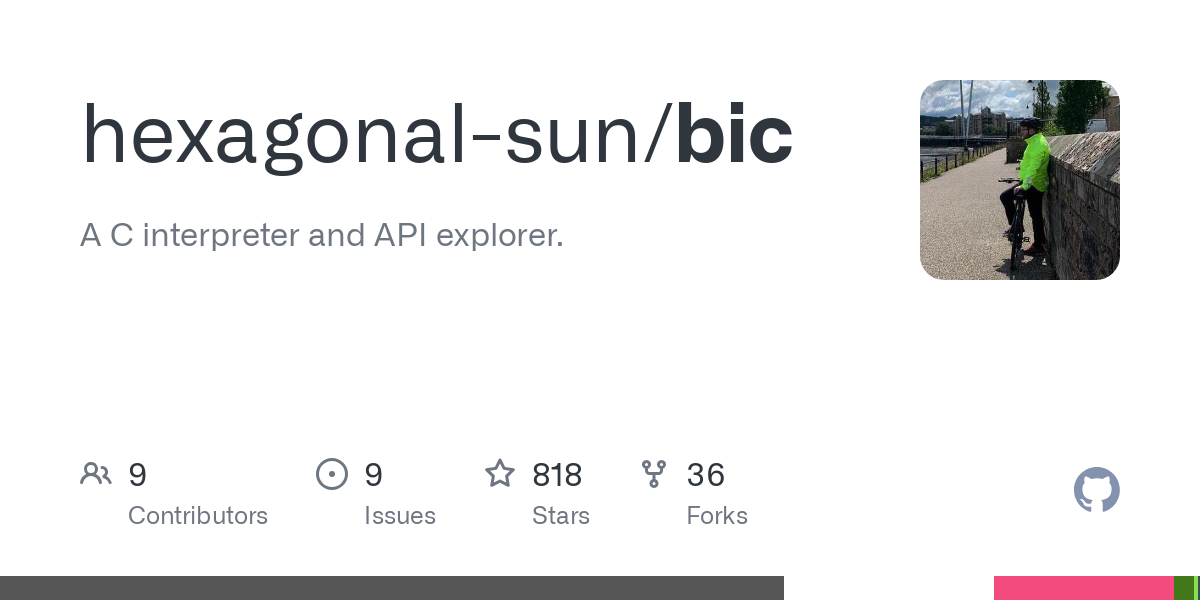Click the Contributors people icon
1200x600 pixels.
pos(96,474)
